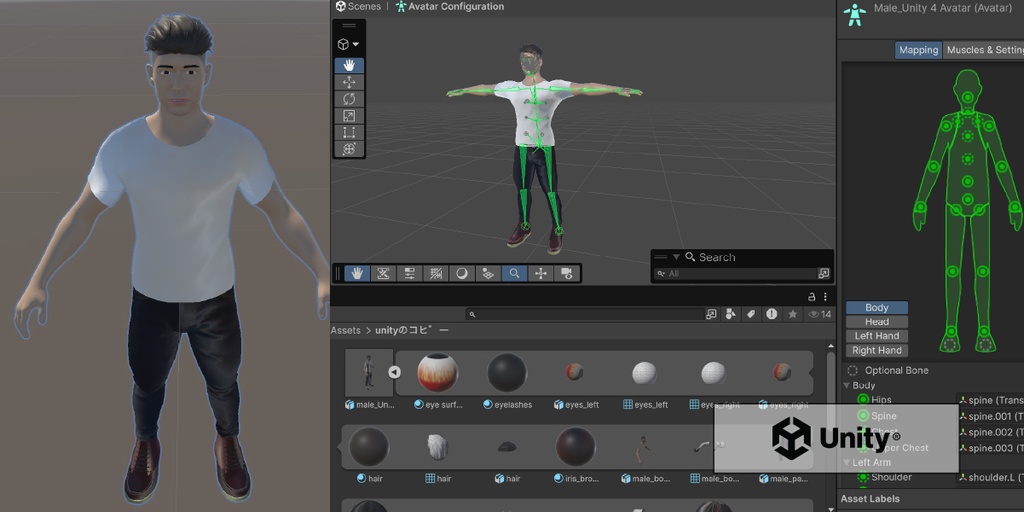Select the Rotate tool in tools overlay
The image size is (1024, 512).
tap(349, 99)
